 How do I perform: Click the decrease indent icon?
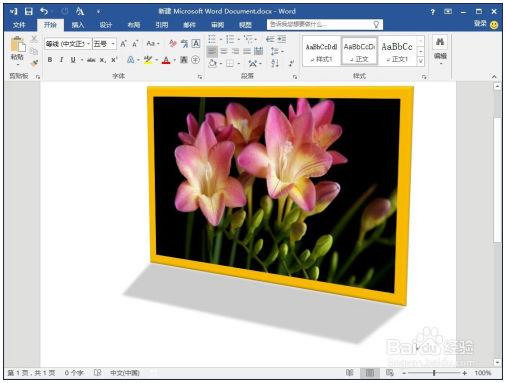[x=270, y=39]
